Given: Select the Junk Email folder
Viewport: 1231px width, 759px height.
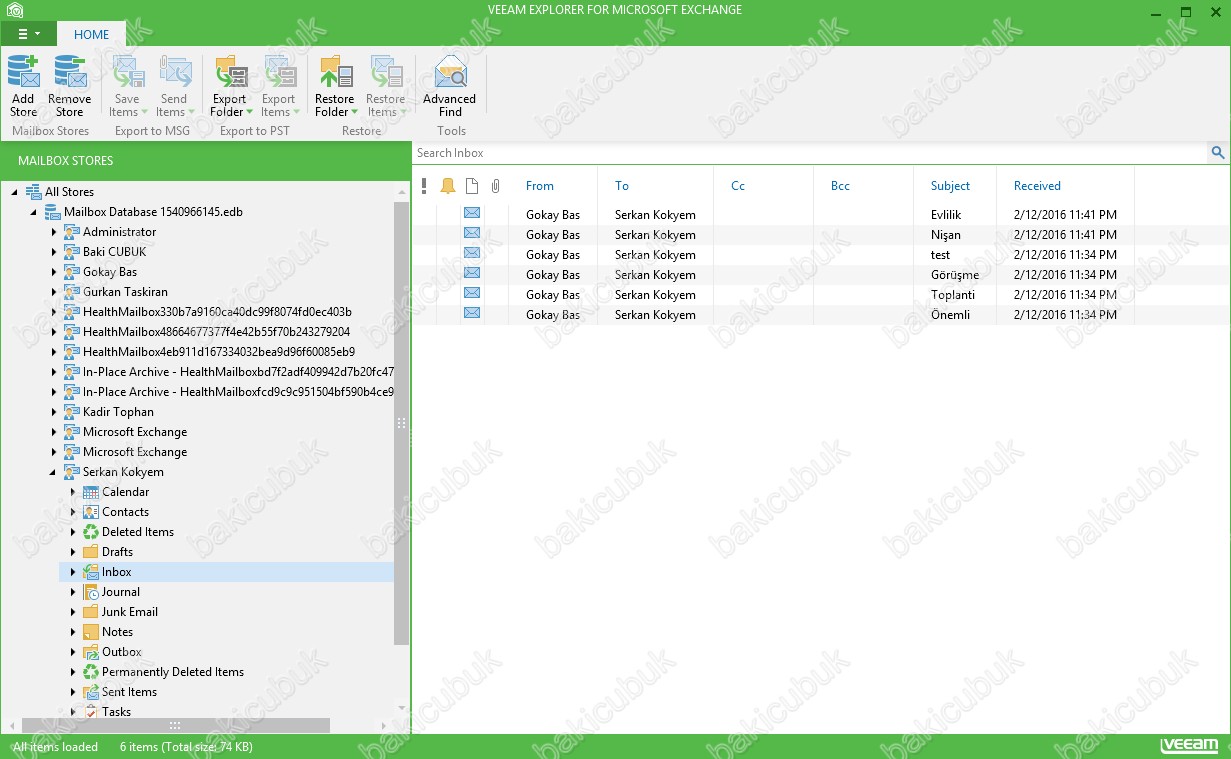Looking at the screenshot, I should point(130,612).
